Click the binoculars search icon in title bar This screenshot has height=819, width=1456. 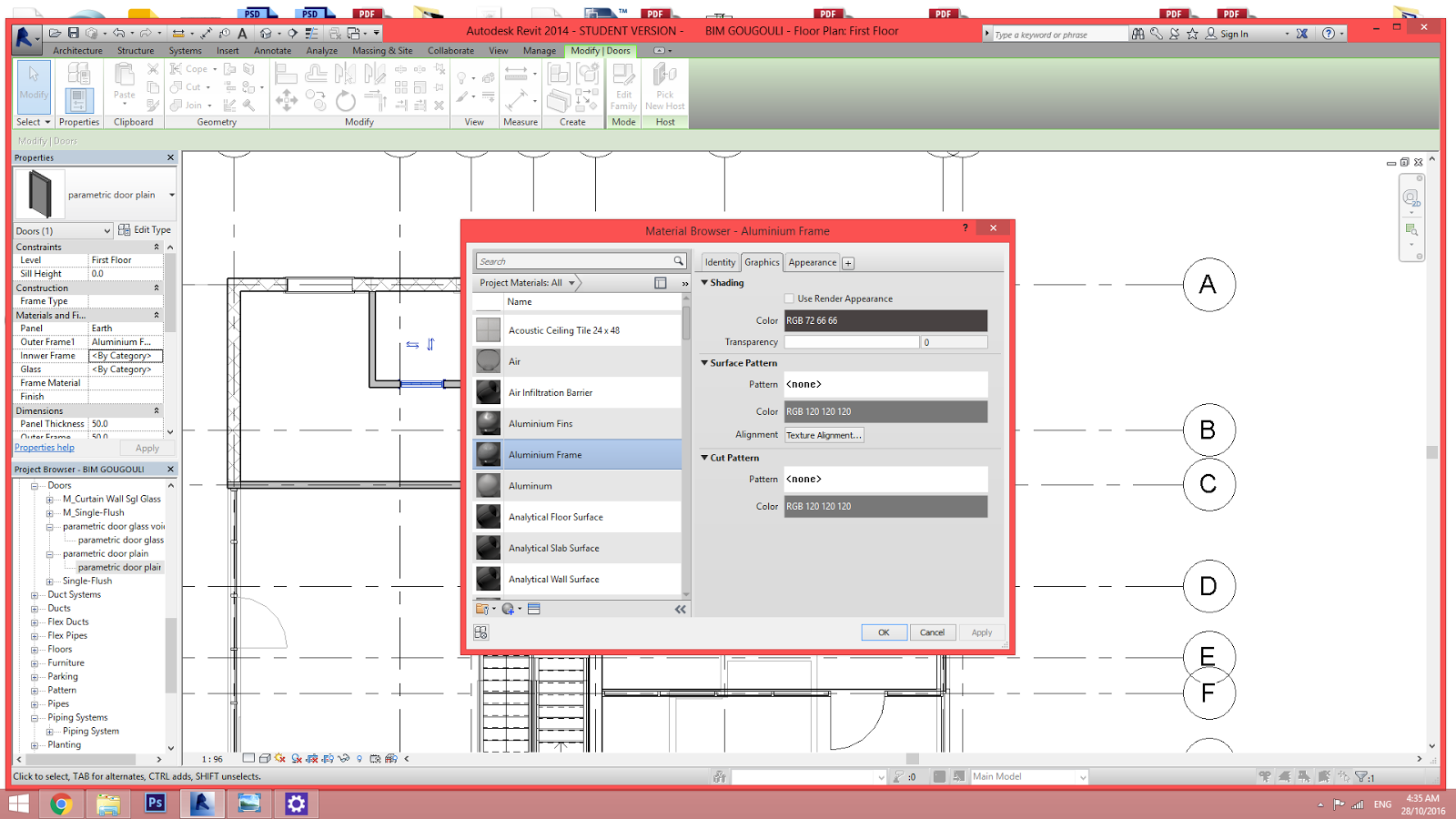pos(1138,34)
